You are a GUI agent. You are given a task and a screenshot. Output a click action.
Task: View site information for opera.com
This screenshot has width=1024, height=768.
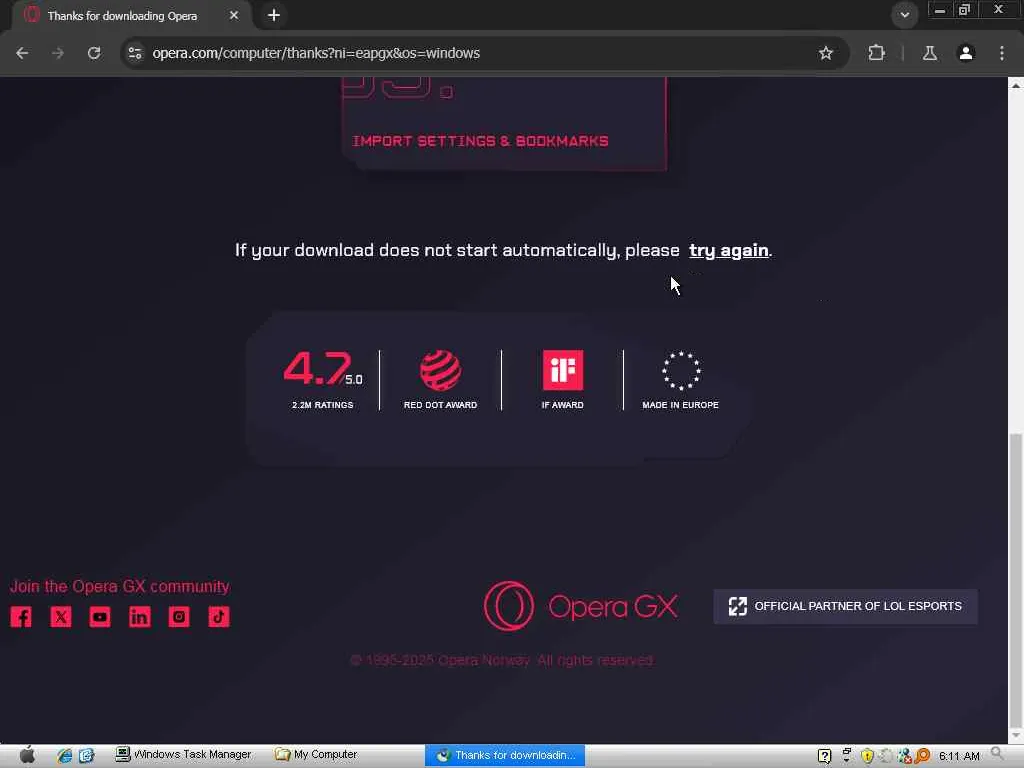pyautogui.click(x=135, y=53)
